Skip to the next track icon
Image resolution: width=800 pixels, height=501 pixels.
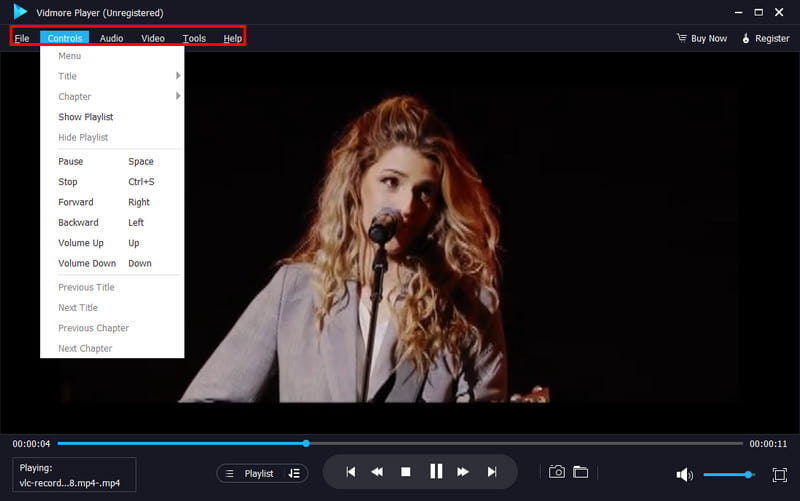point(492,472)
